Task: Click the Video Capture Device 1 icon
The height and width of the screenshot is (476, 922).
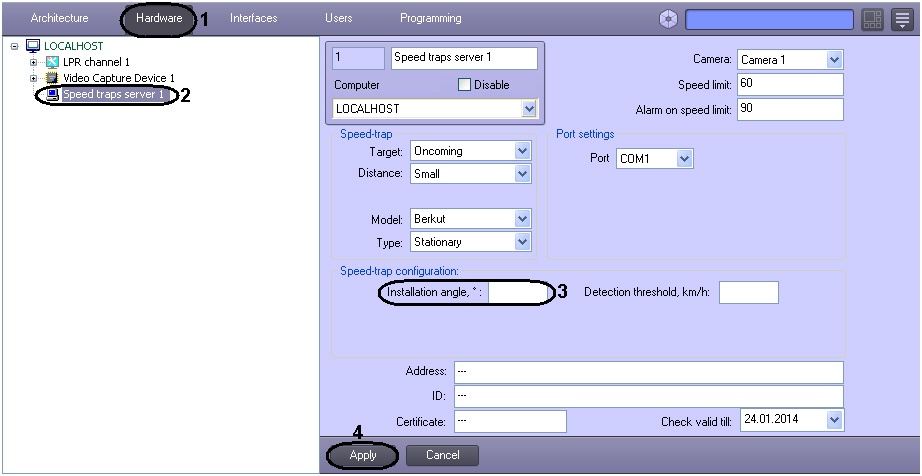Action: [52, 78]
